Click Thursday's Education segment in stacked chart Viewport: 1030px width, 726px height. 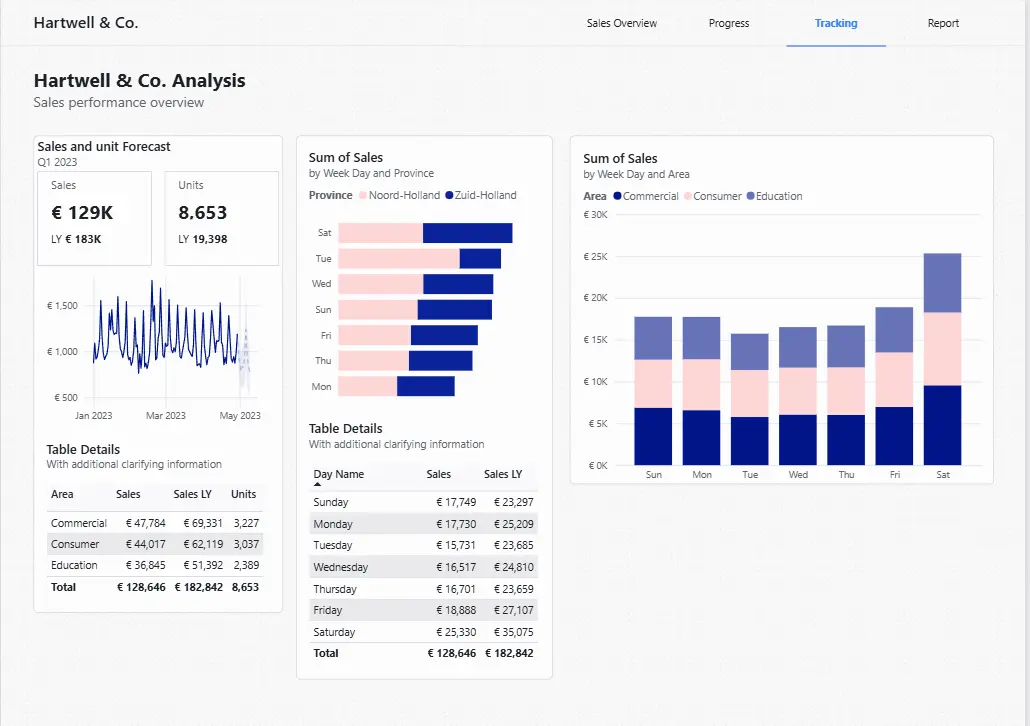point(846,346)
